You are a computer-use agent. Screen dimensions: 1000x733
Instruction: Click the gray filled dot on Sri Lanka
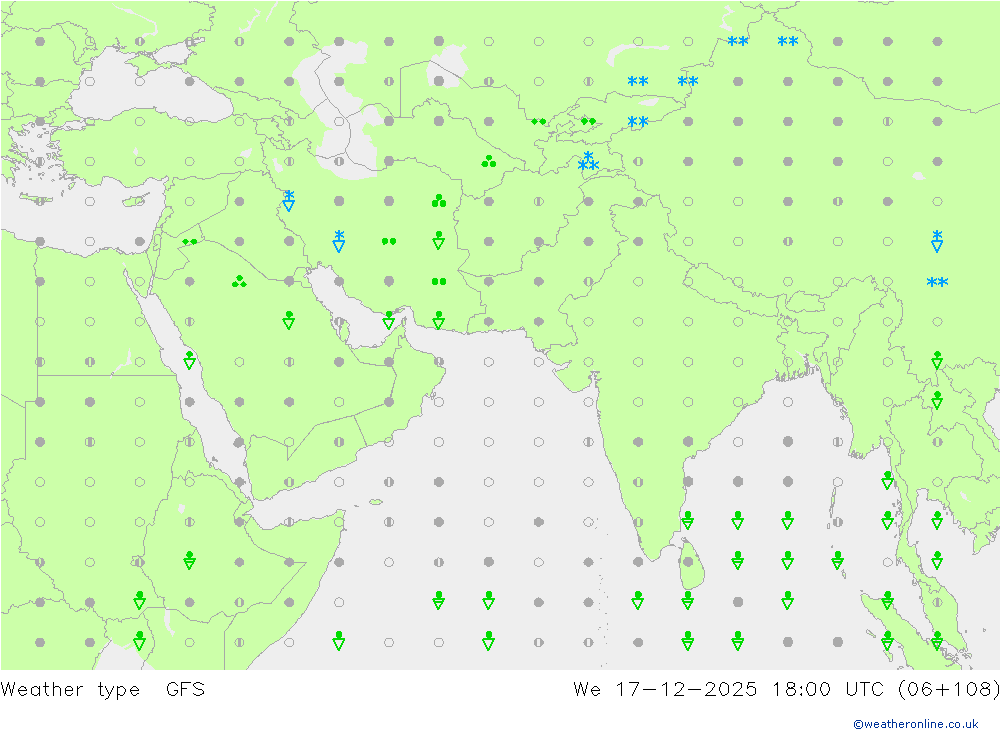pyautogui.click(x=688, y=562)
